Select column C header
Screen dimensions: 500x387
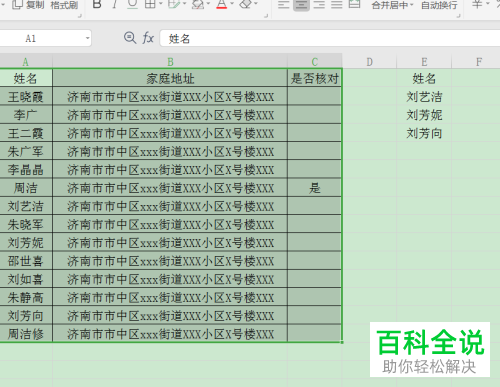click(315, 62)
